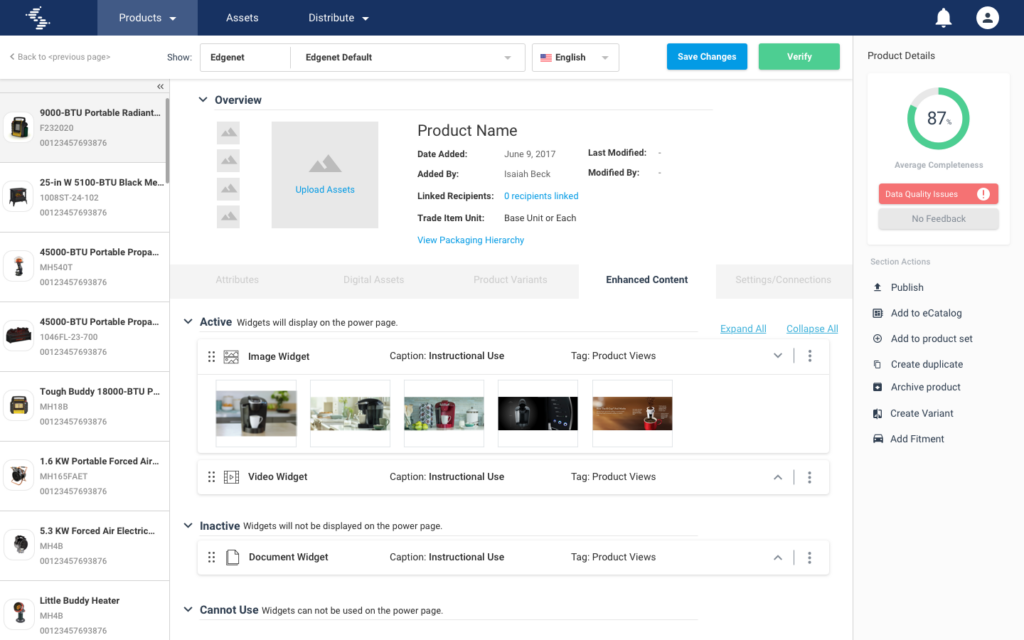Open the Distribute dropdown menu

pyautogui.click(x=338, y=18)
